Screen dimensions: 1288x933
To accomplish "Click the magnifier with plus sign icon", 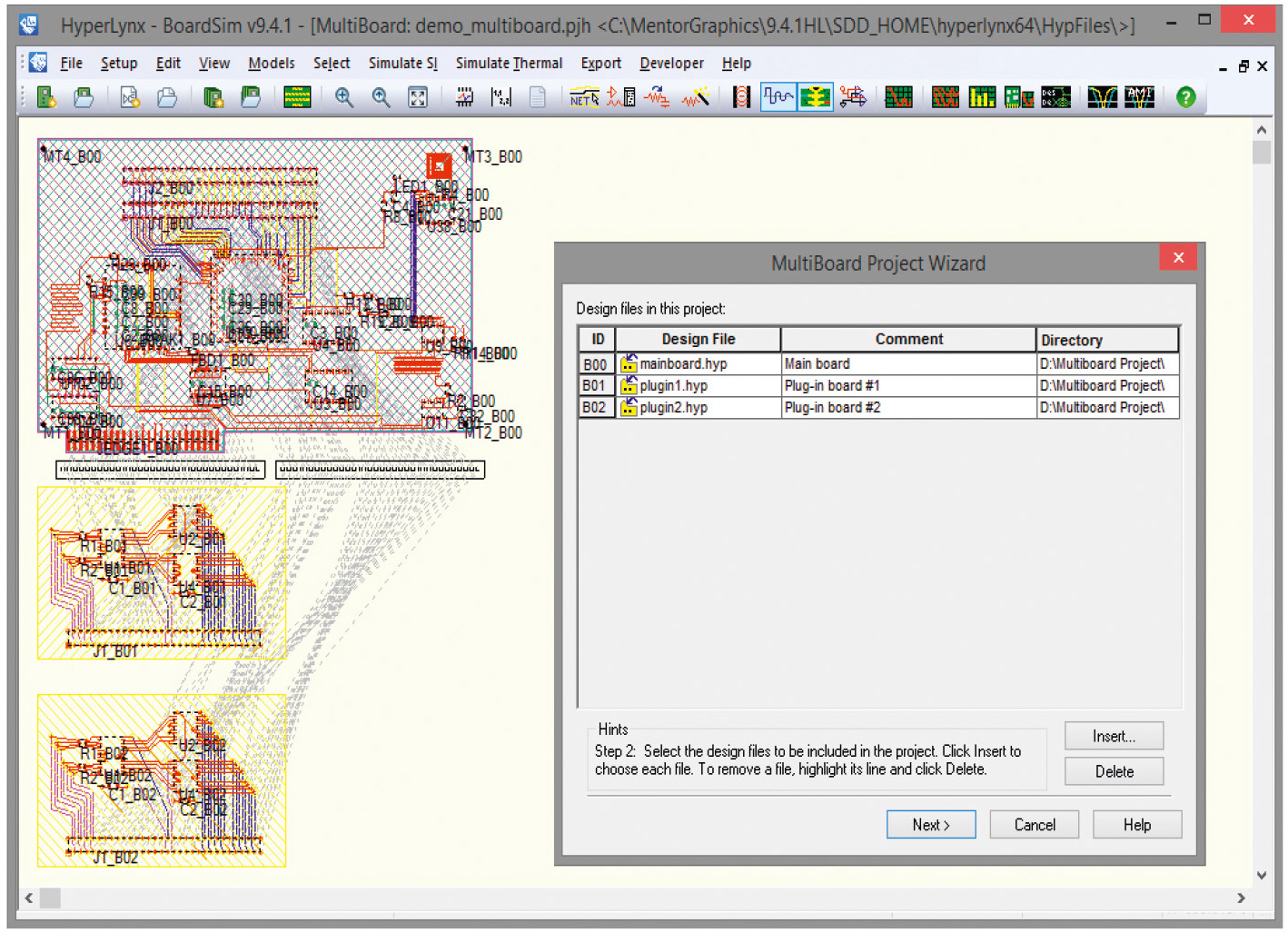I will pos(343,97).
